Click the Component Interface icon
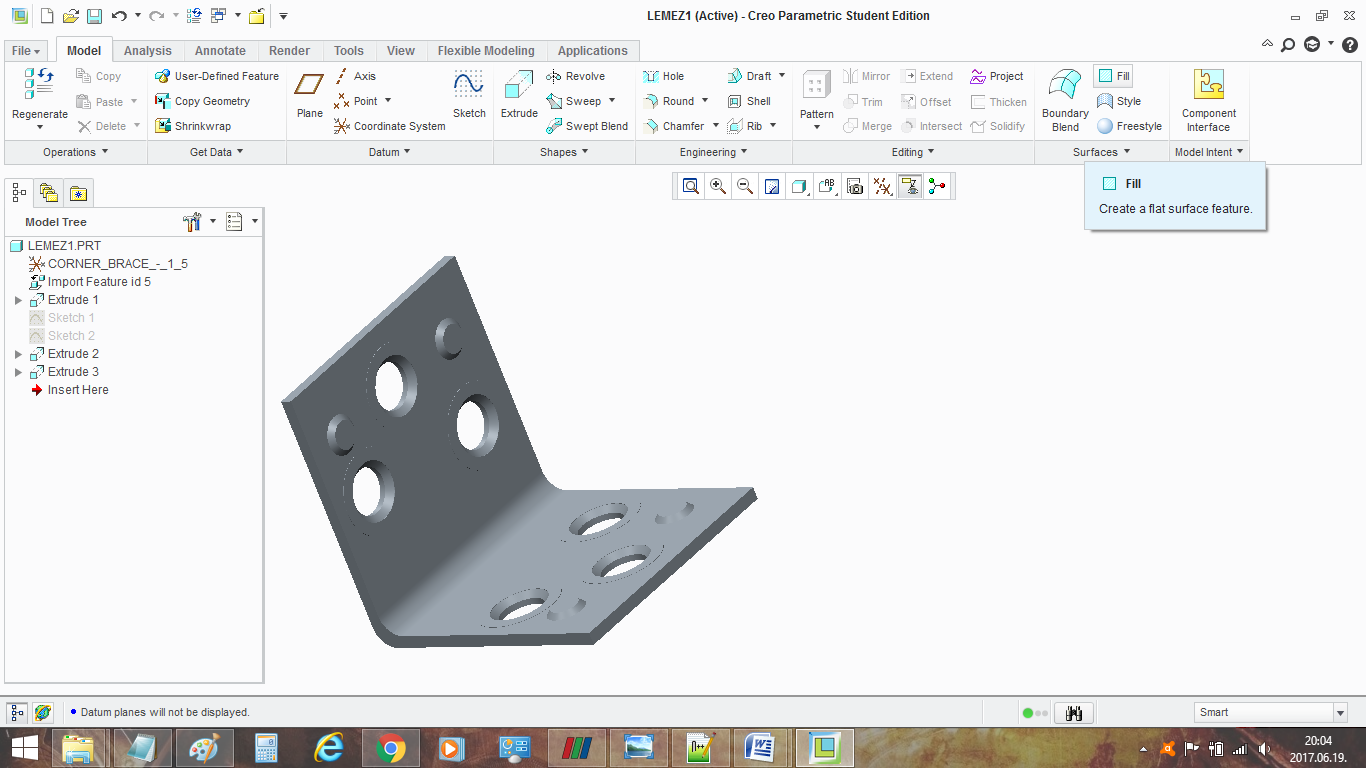1366x768 pixels. [x=1209, y=86]
